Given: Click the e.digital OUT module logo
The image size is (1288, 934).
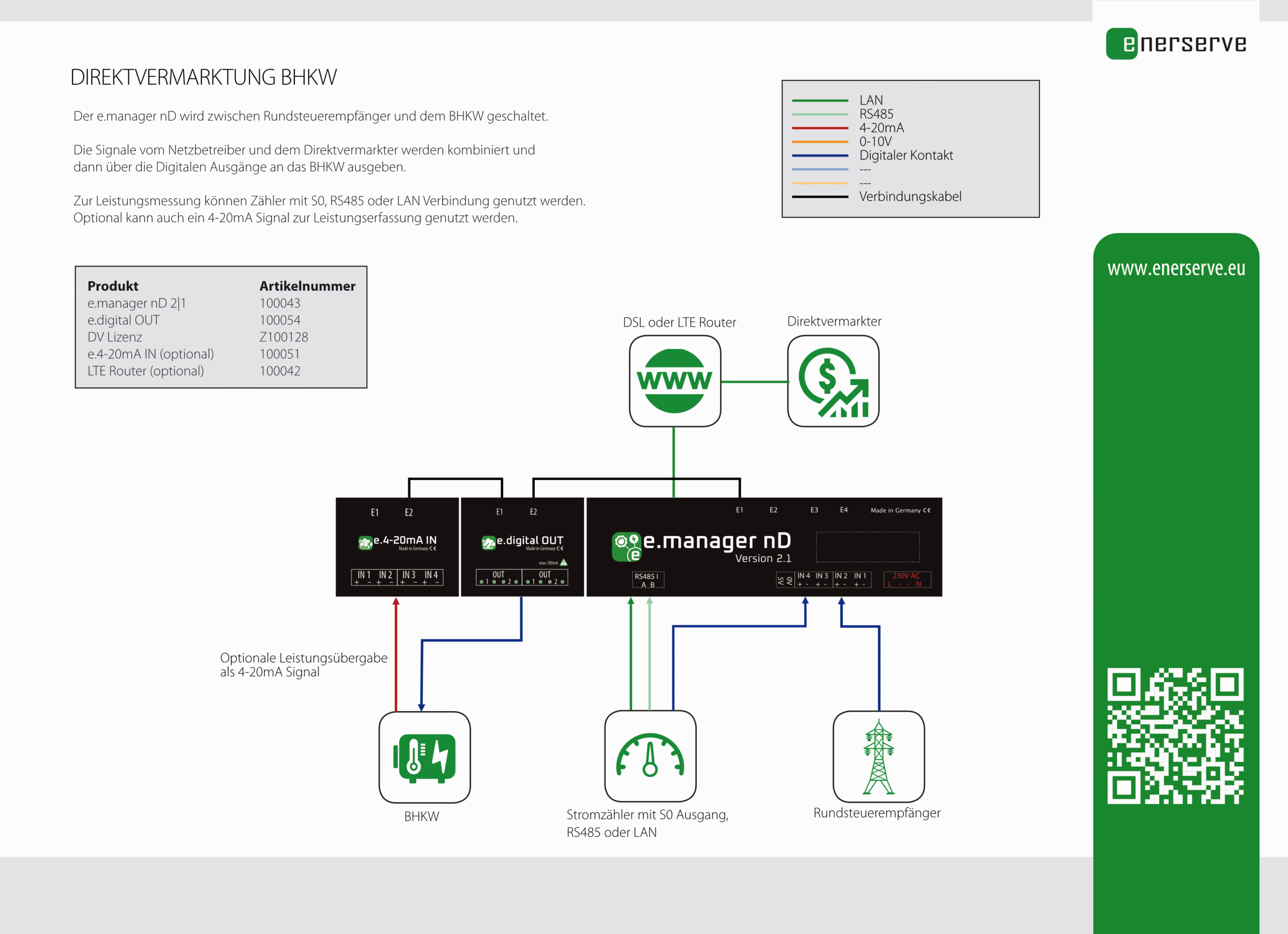Looking at the screenshot, I should coord(489,543).
